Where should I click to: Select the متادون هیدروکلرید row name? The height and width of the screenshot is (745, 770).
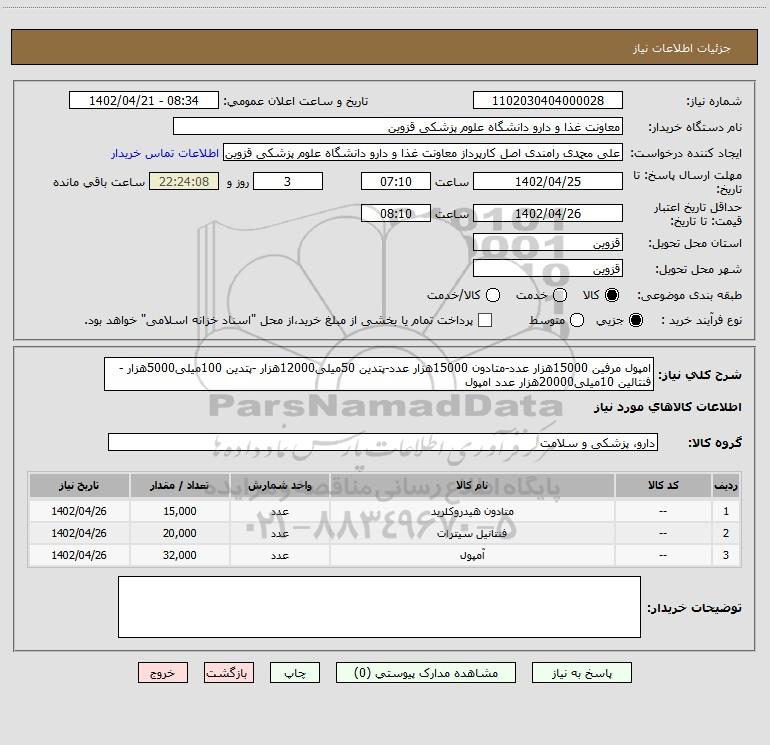472,512
